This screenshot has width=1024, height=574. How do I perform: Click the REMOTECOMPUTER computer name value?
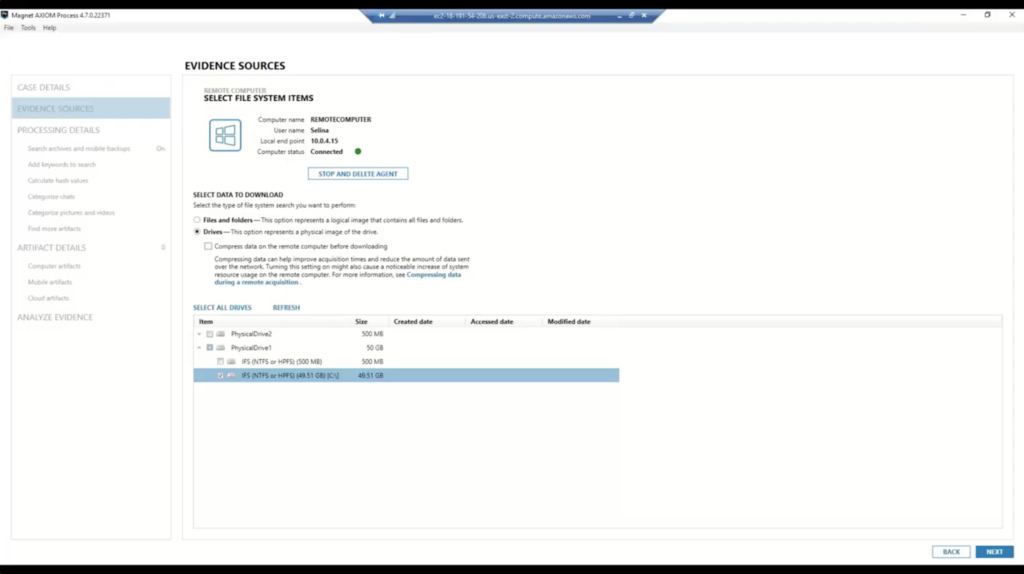pos(341,120)
